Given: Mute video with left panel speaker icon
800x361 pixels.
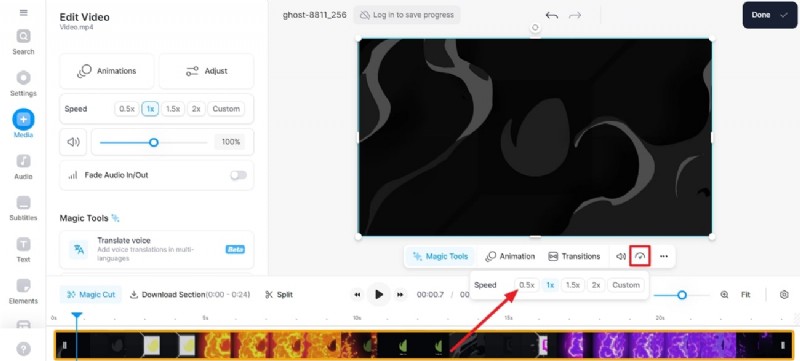Looking at the screenshot, I should (x=73, y=142).
